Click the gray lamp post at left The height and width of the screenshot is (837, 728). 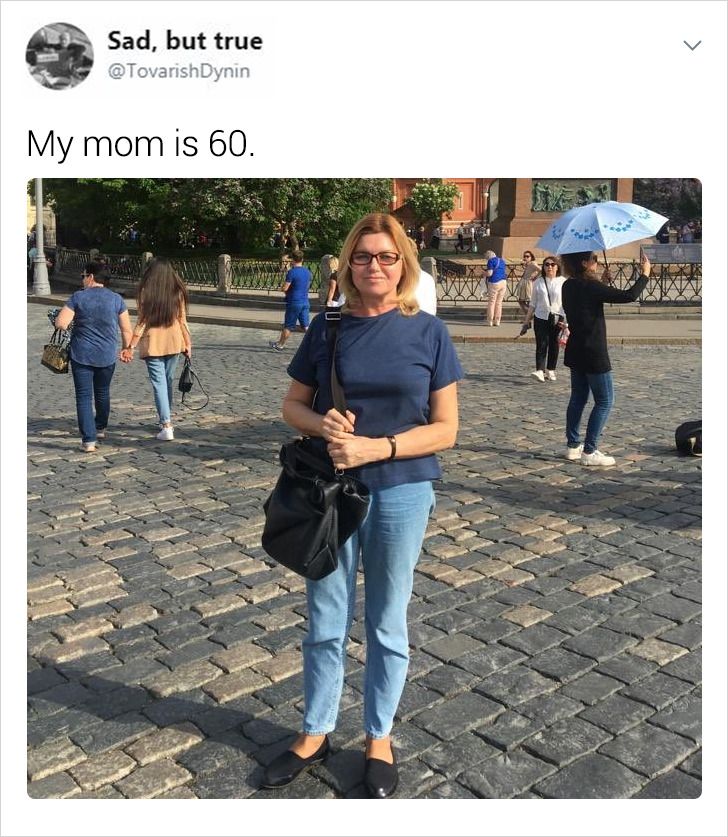[40, 237]
